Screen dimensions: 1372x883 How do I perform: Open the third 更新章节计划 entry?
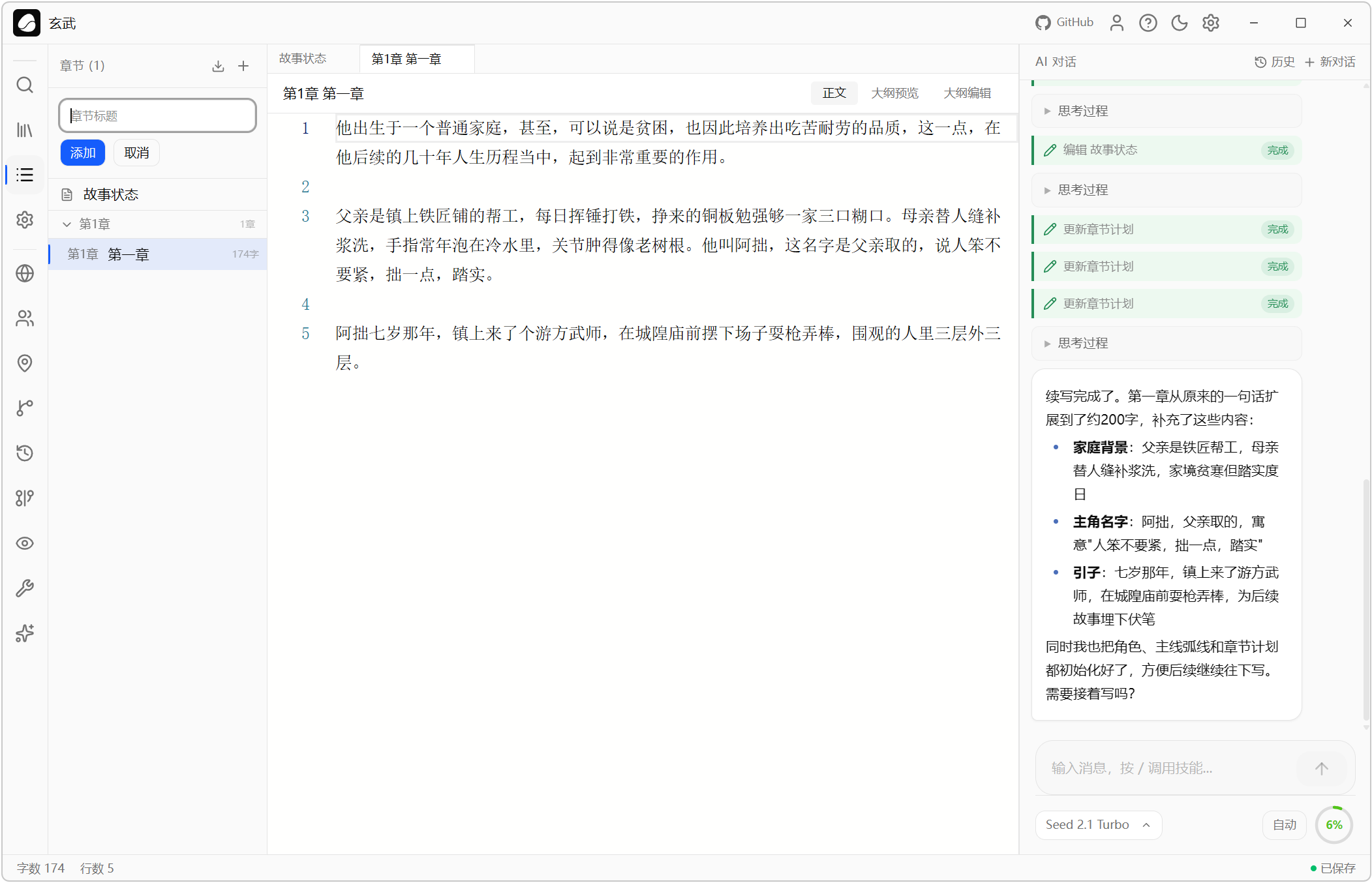click(1166, 304)
